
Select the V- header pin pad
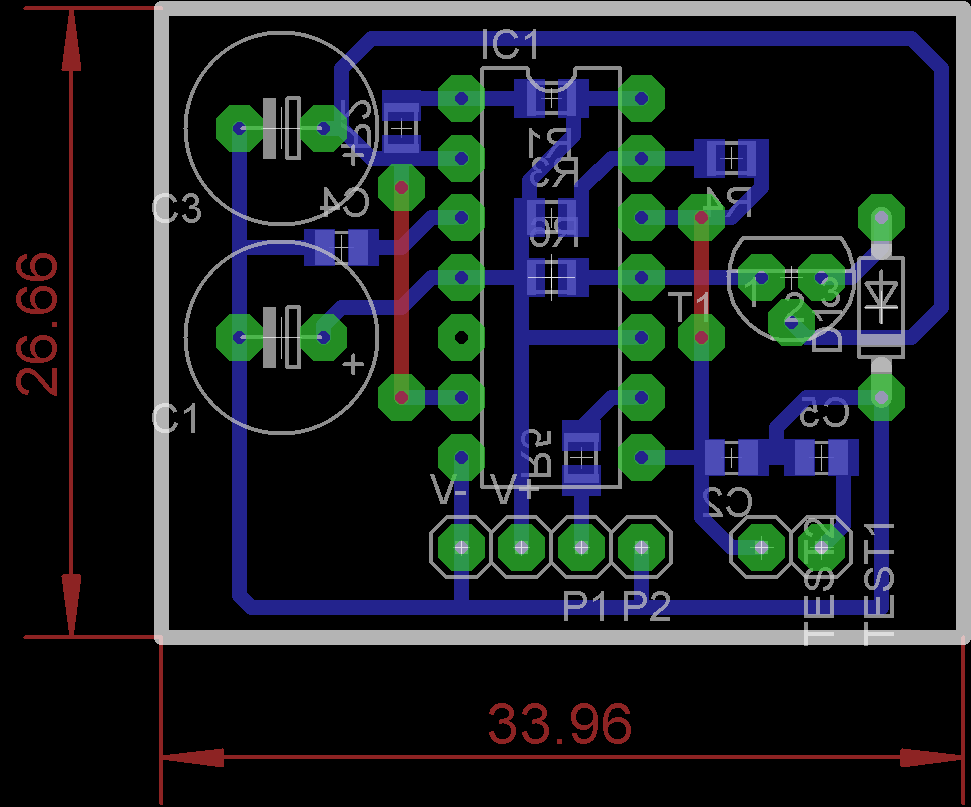[x=461, y=547]
